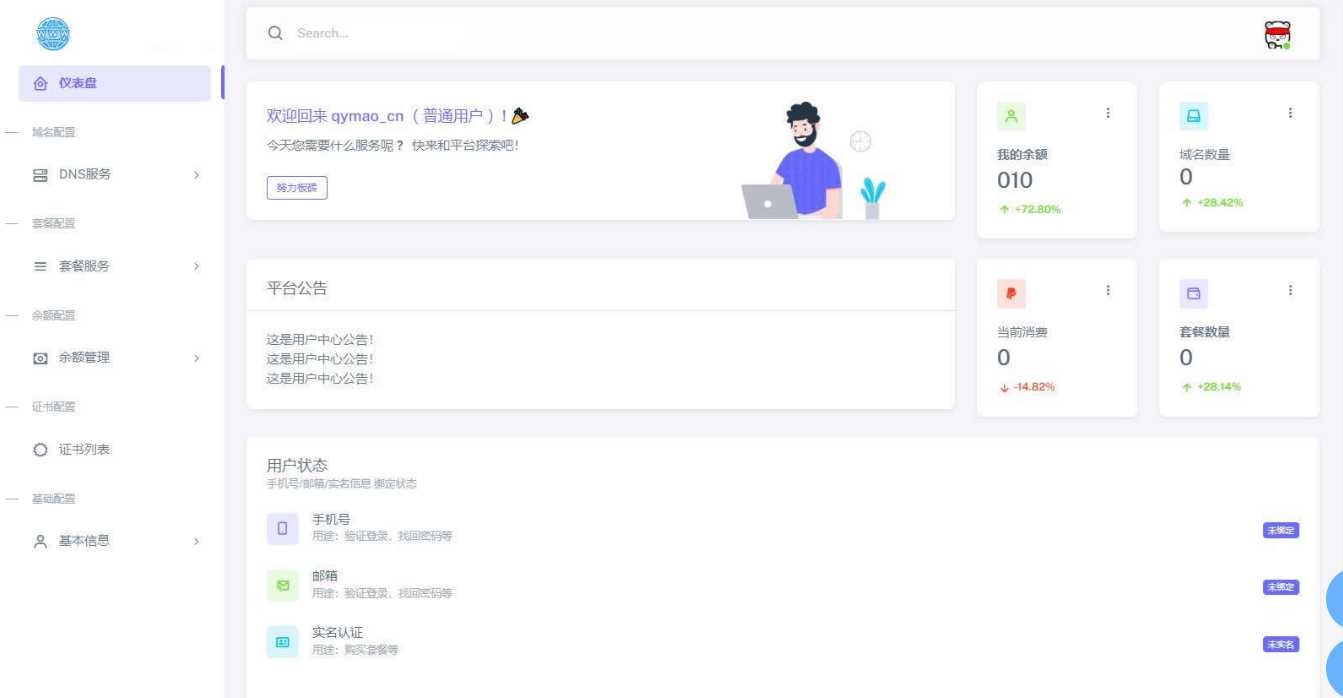Viewport: 1343px width, 698px height.
Task: Click the globe logo in sidebar header
Action: [x=53, y=35]
